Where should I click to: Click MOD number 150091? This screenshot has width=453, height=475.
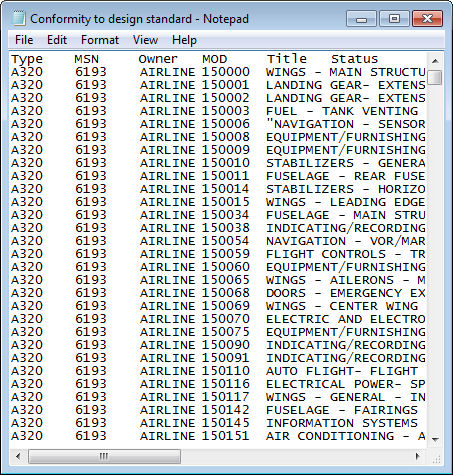click(x=226, y=358)
